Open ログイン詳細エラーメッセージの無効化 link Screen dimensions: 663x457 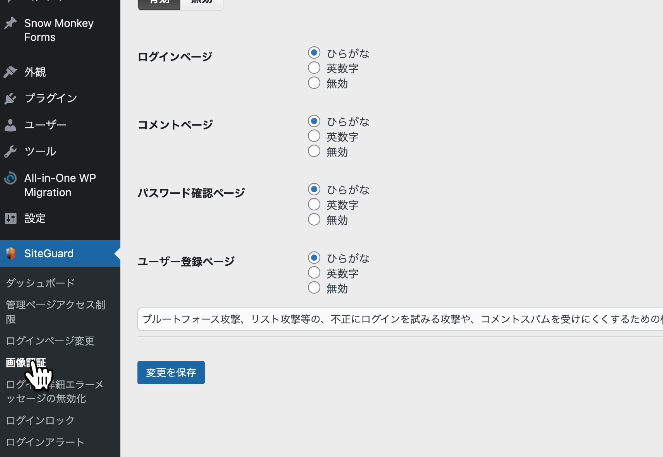[x=55, y=391]
